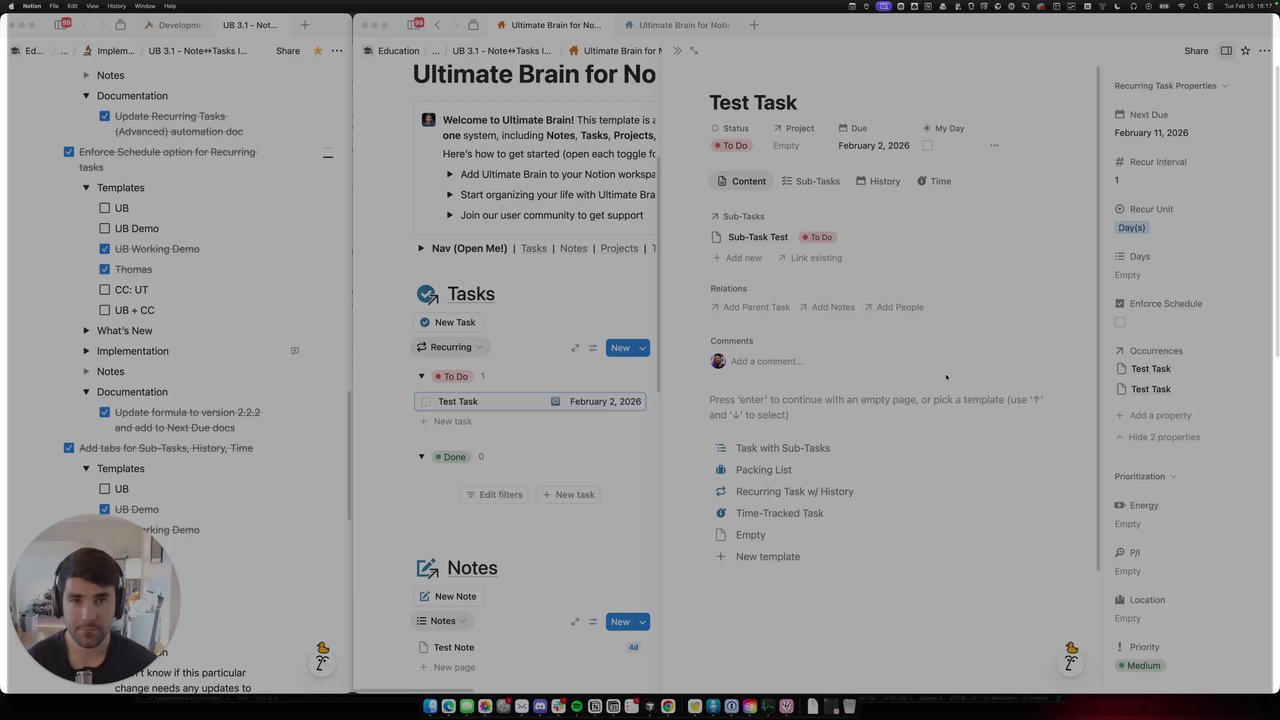This screenshot has width=1280, height=720.
Task: Click Add Parent Task relation
Action: (x=751, y=307)
